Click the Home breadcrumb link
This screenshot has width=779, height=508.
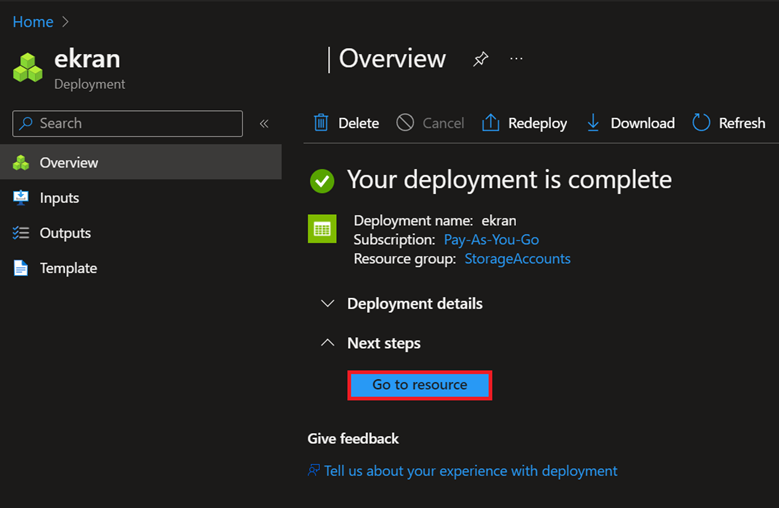click(x=33, y=22)
